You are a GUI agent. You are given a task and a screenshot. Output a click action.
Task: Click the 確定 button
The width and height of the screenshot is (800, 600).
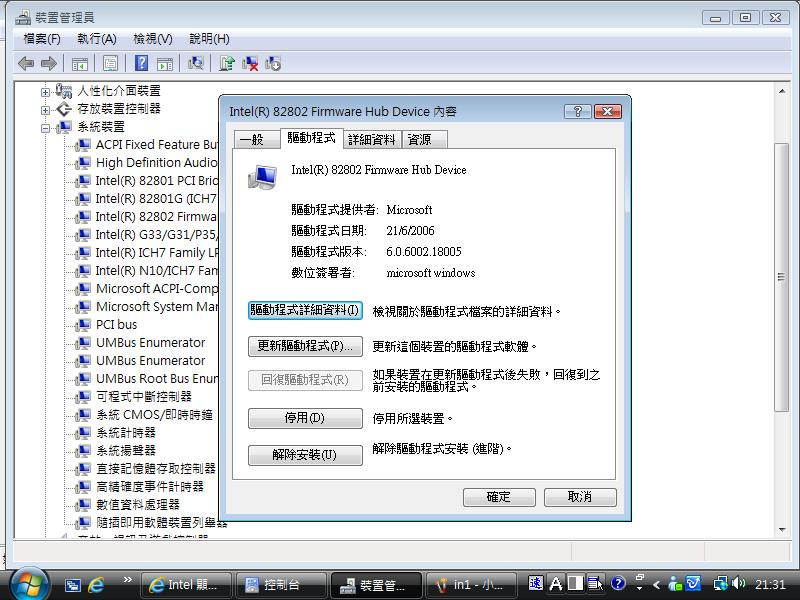[x=499, y=497]
